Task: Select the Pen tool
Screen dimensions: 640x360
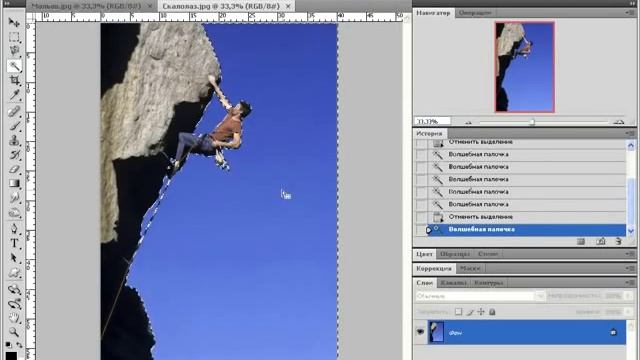Action: [x=14, y=229]
